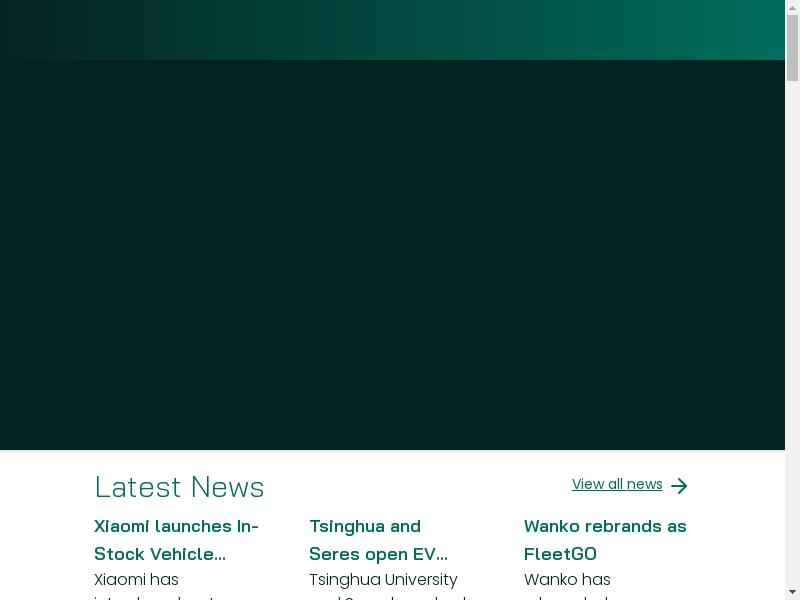Open the View all news link
Viewport: 800px width, 600px height.
617,484
